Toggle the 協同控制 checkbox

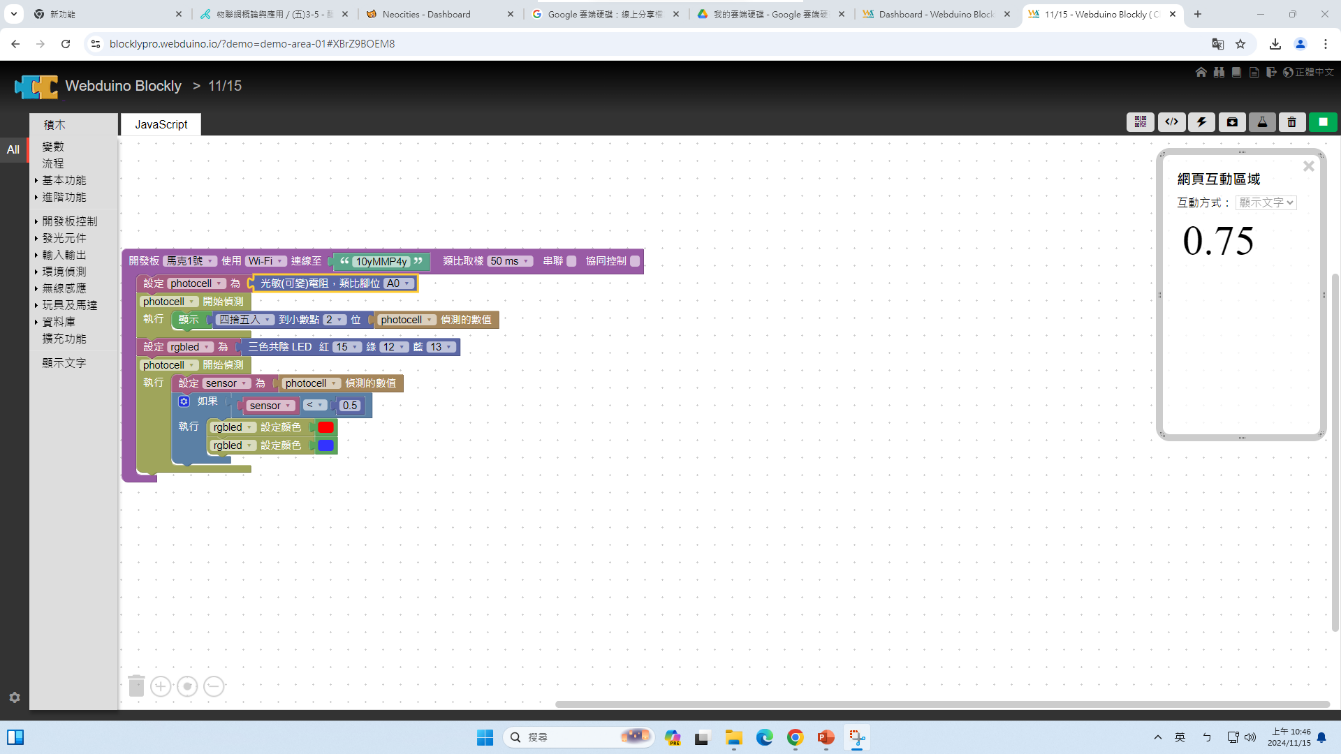click(x=634, y=261)
